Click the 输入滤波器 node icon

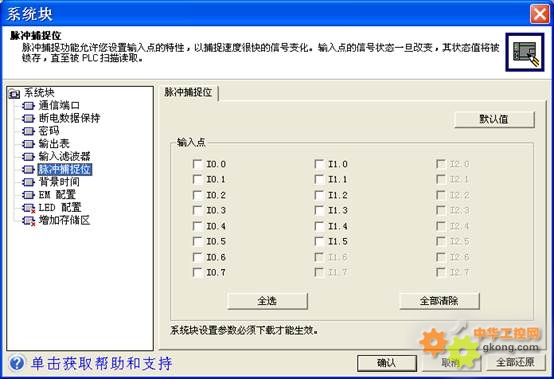coord(28,156)
